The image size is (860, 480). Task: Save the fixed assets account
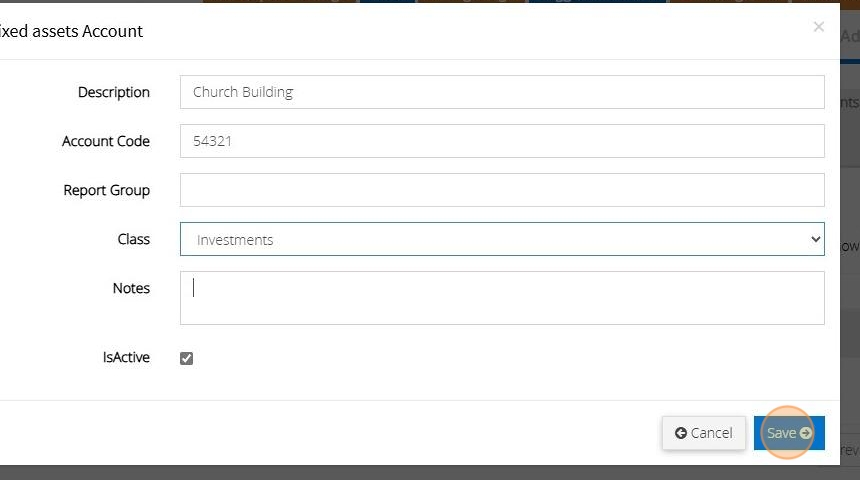(x=788, y=433)
